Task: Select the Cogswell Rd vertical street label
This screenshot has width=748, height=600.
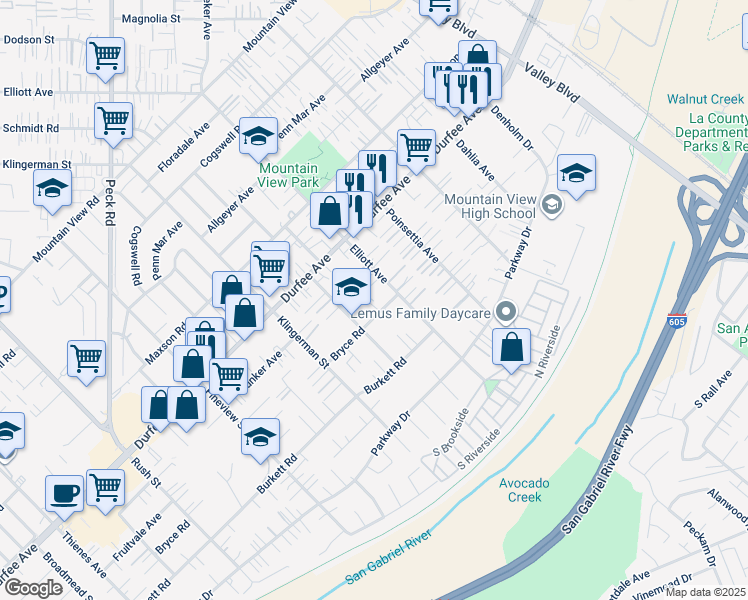Action: pyautogui.click(x=136, y=256)
